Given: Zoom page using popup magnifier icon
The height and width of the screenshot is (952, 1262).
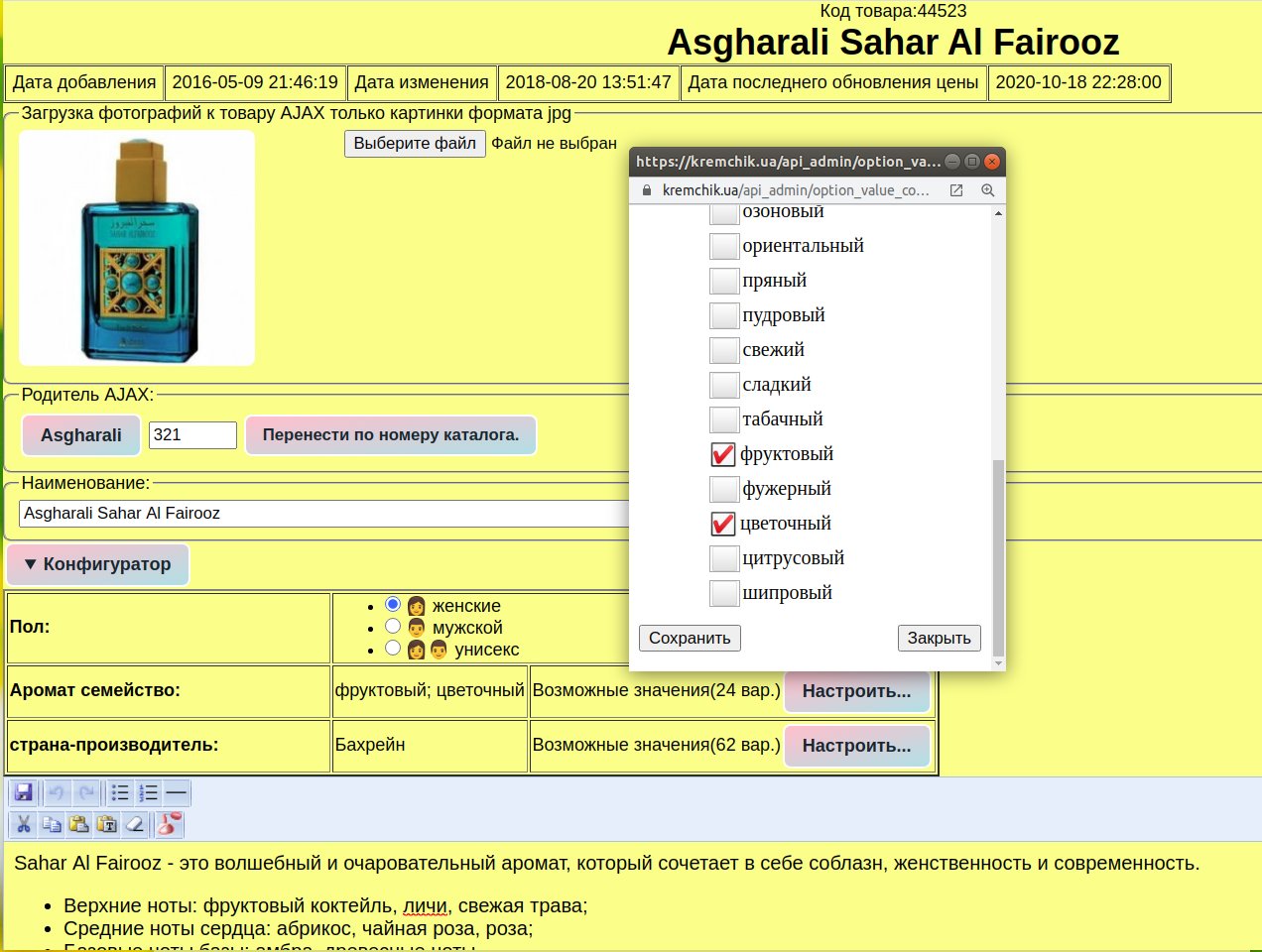Looking at the screenshot, I should (x=987, y=190).
